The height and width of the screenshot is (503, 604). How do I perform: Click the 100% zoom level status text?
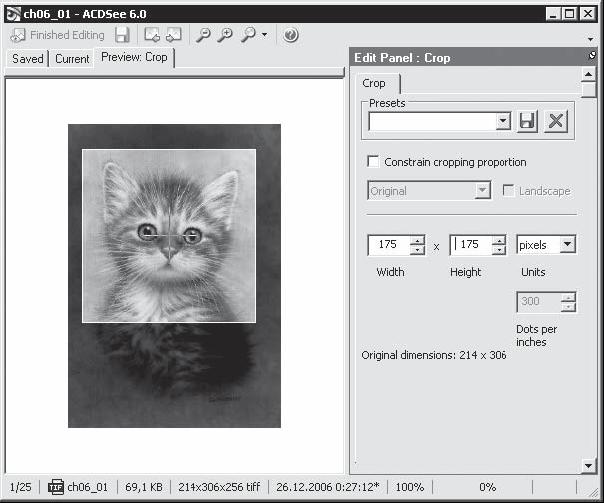[x=409, y=487]
